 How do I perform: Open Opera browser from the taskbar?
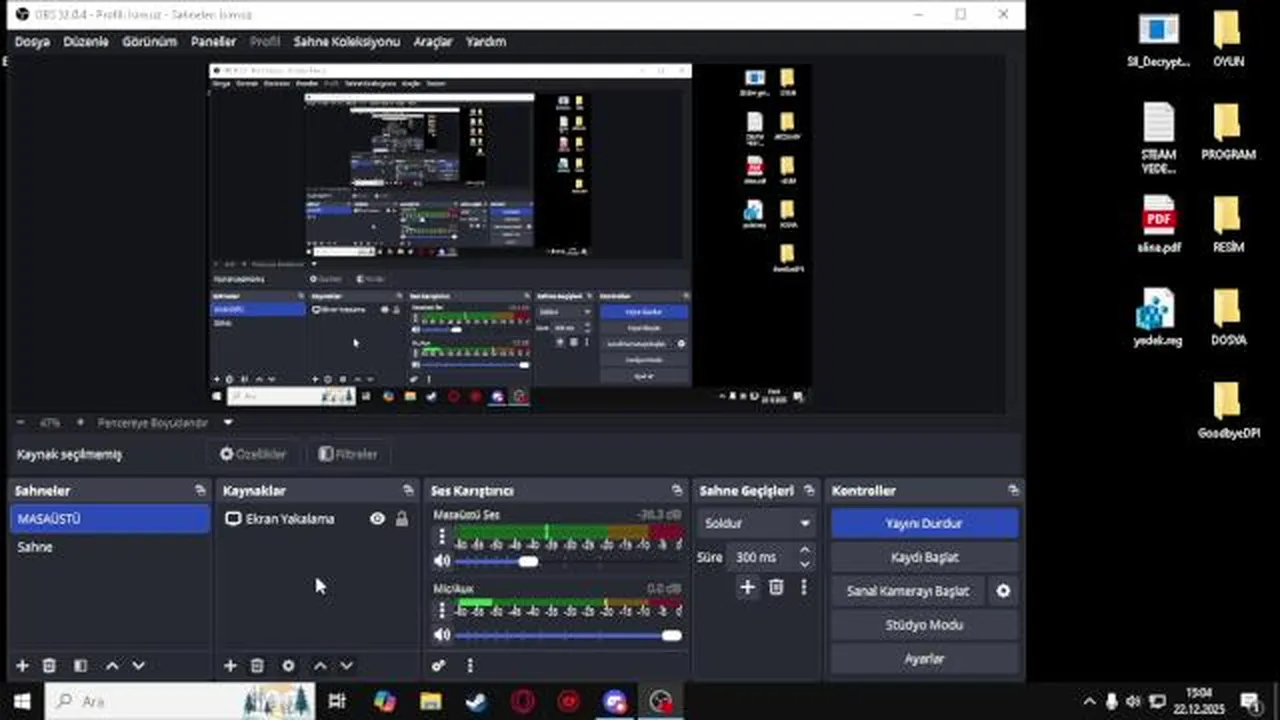pyautogui.click(x=522, y=701)
